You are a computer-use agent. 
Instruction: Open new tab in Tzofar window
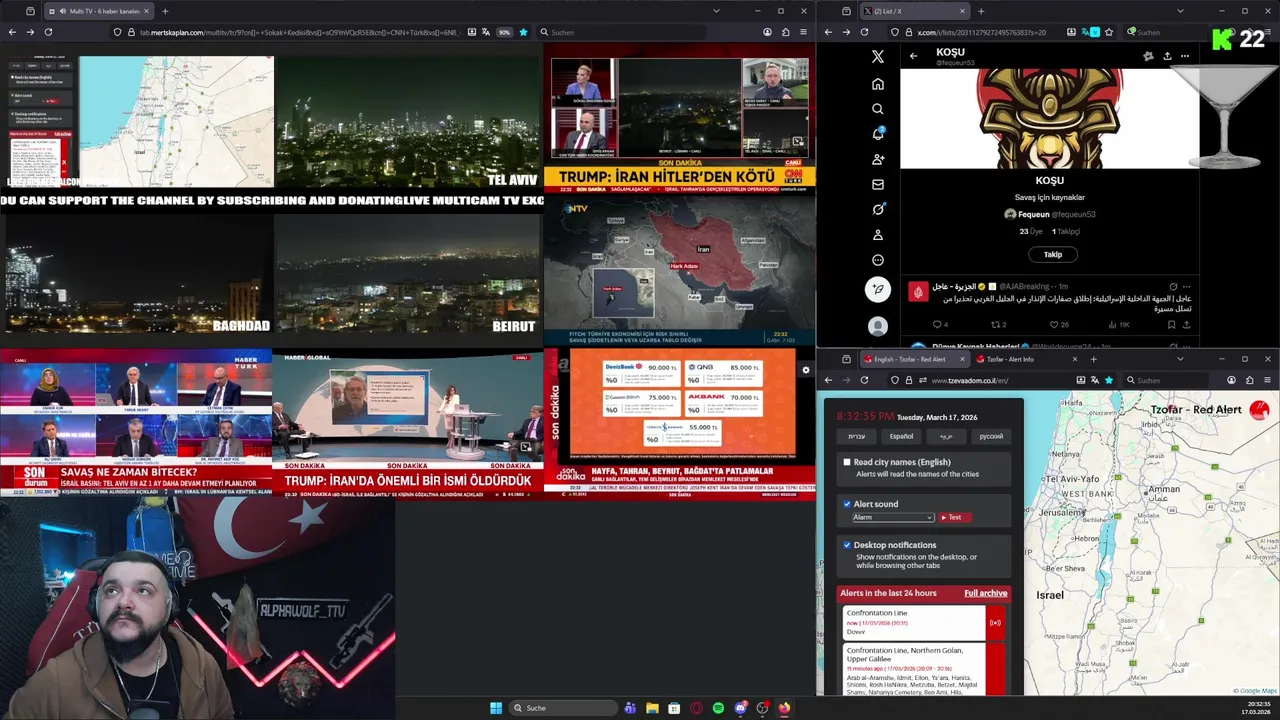(1093, 359)
